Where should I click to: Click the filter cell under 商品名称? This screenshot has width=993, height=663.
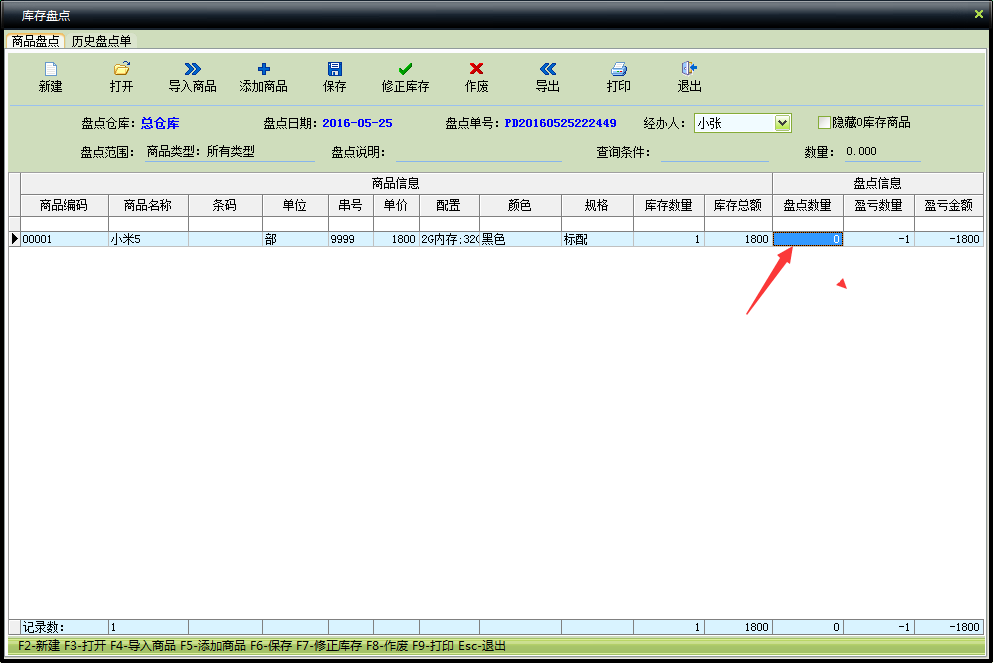coord(148,224)
